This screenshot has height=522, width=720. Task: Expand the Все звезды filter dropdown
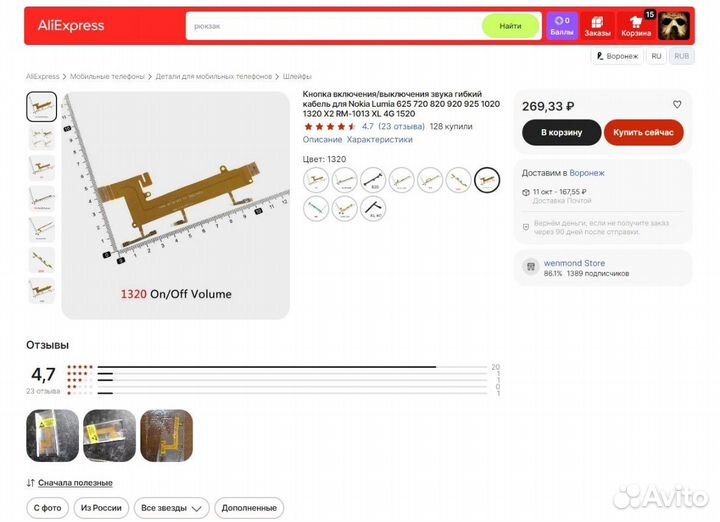171,508
